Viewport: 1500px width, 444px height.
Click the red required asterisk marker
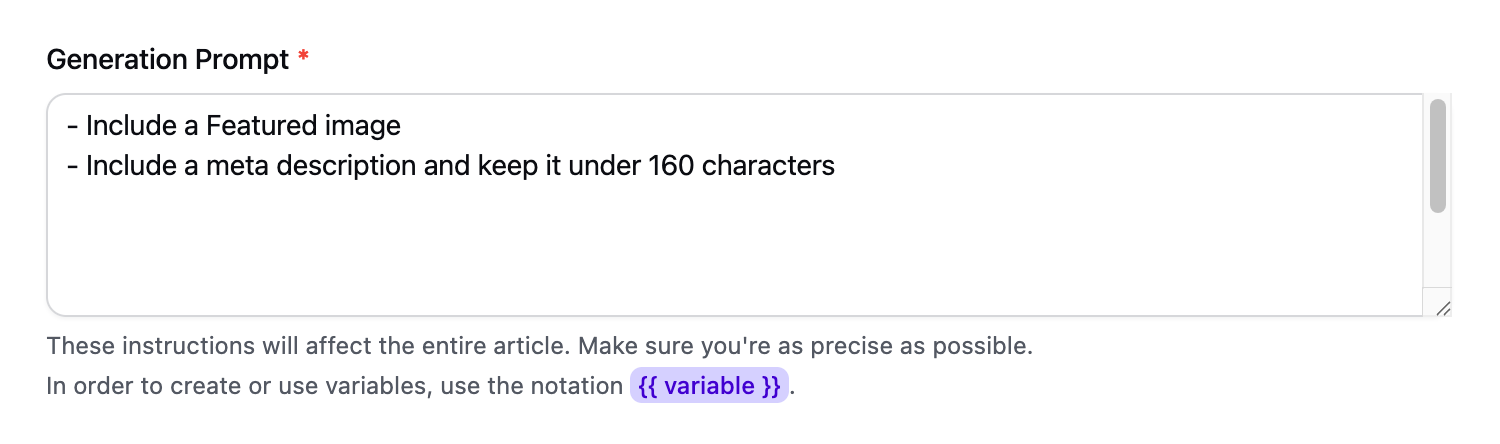(303, 60)
